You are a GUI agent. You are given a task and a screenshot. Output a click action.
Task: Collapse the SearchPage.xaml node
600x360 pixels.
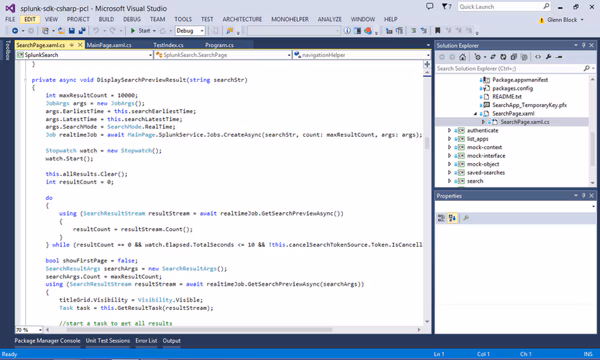(475, 114)
